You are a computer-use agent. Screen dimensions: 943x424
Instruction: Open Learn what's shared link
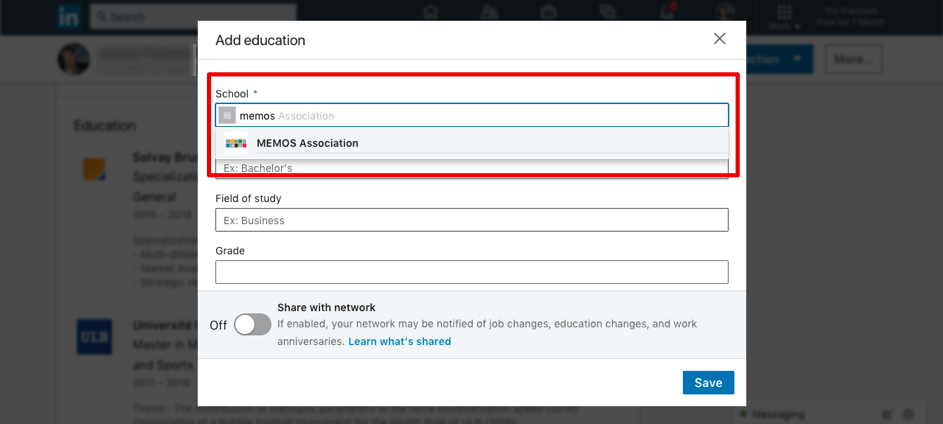tap(399, 341)
